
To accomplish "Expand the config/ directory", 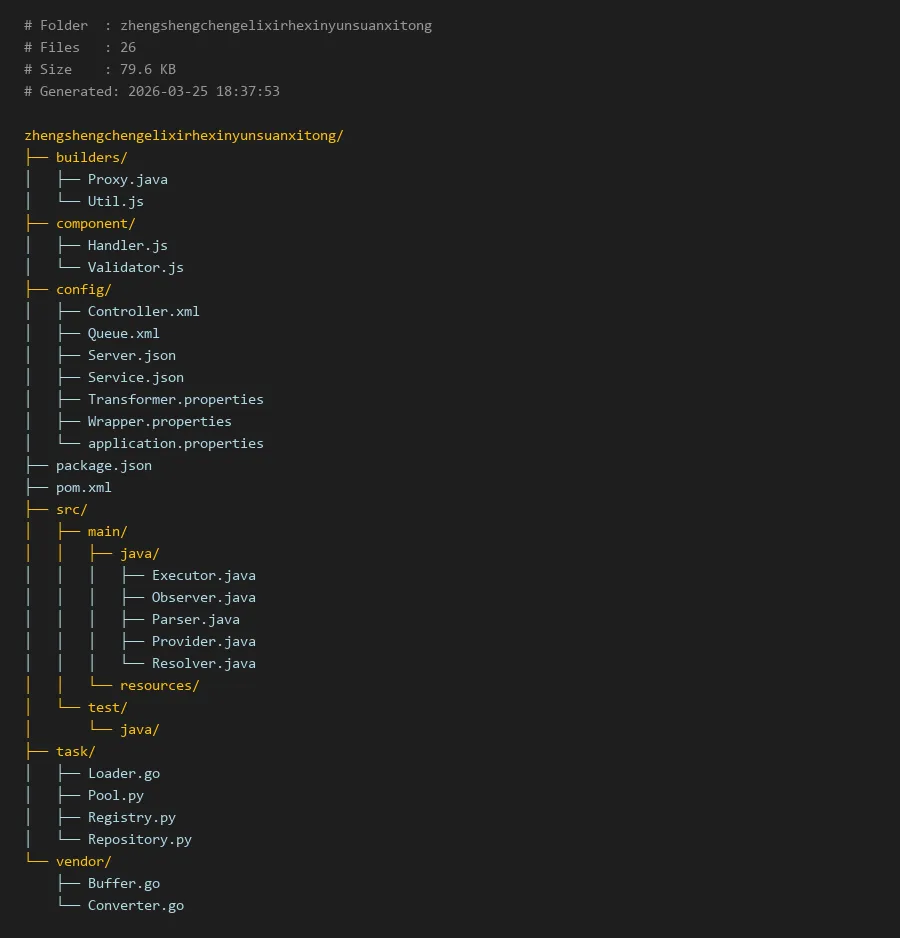I will [x=83, y=289].
